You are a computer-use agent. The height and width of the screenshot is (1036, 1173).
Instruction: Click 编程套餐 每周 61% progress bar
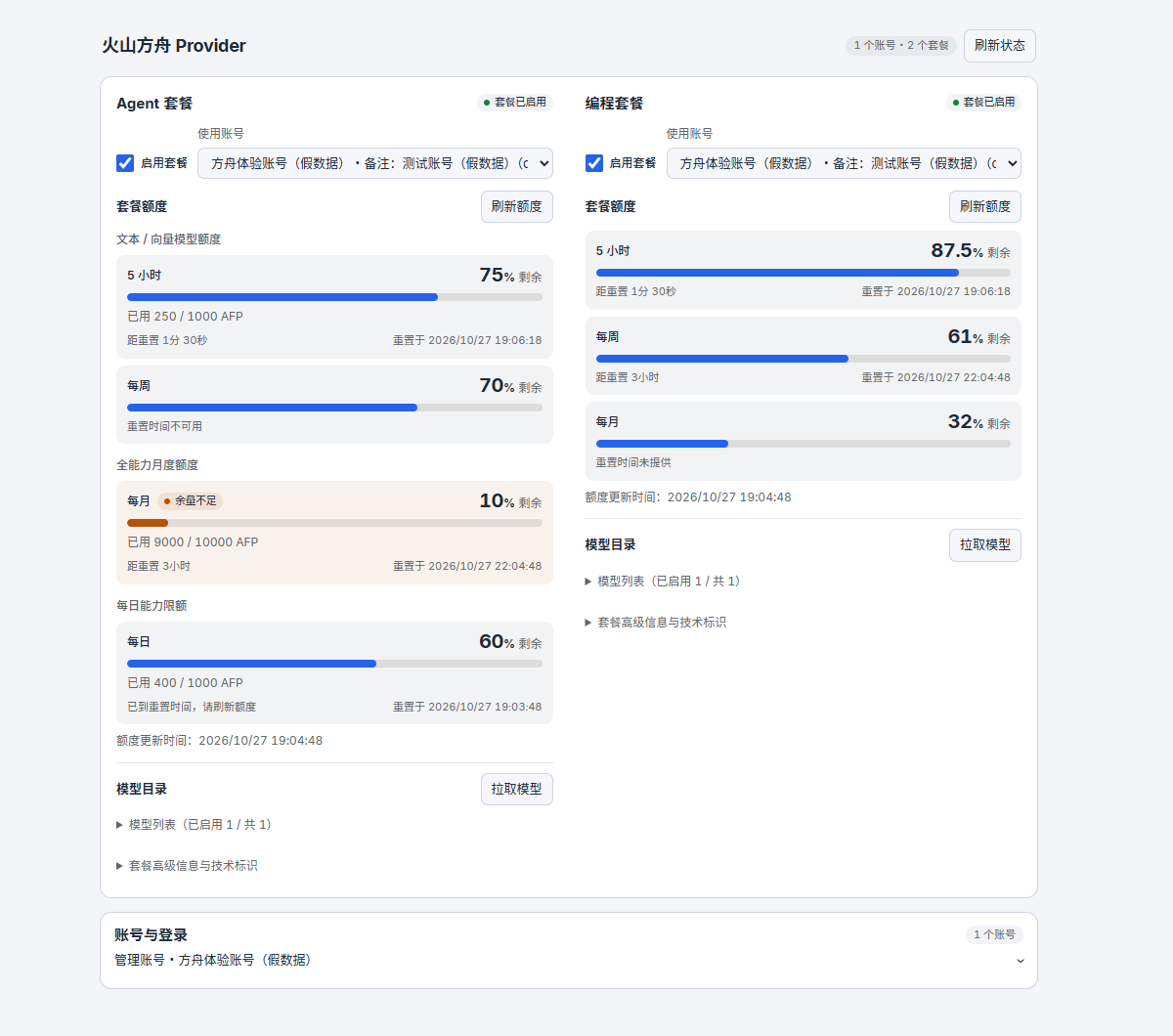pos(804,359)
